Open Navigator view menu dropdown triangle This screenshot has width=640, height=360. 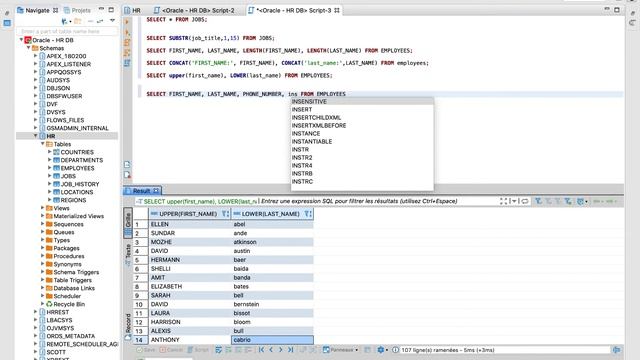point(112,21)
